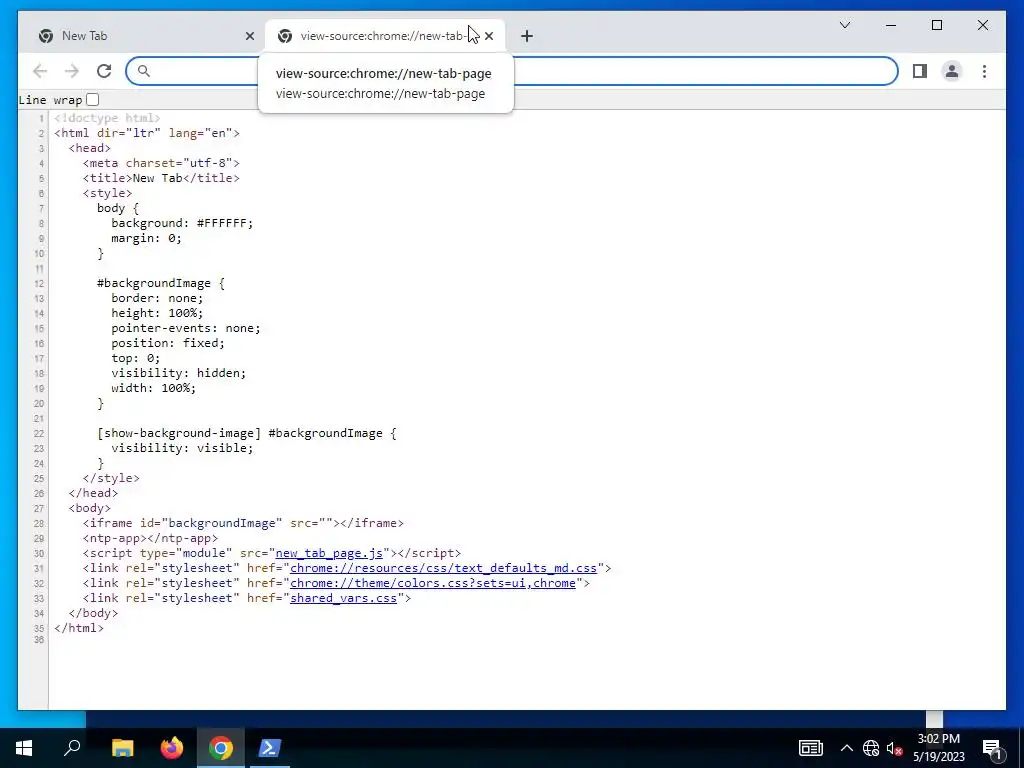Image resolution: width=1024 pixels, height=768 pixels.
Task: Click the '<!doctype html>' line
Action: point(107,118)
